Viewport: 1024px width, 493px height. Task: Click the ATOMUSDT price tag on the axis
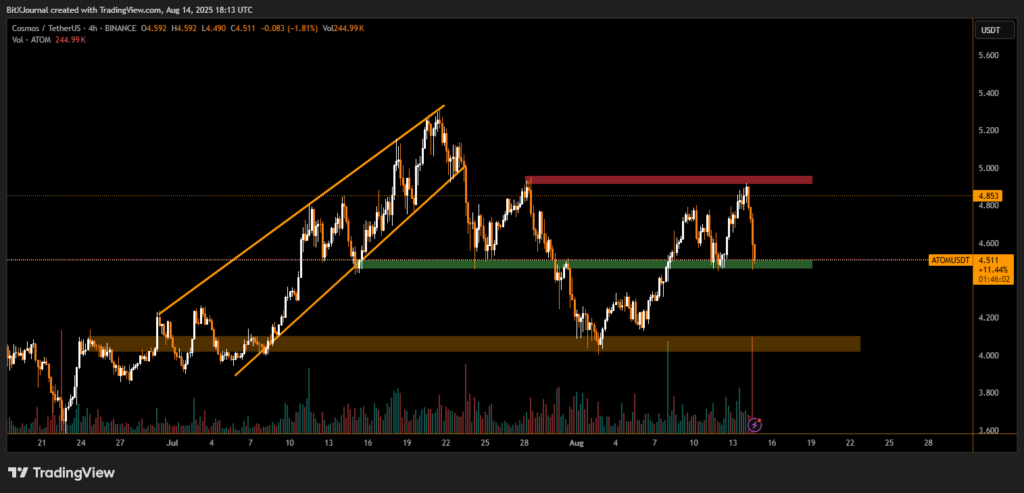click(x=950, y=260)
